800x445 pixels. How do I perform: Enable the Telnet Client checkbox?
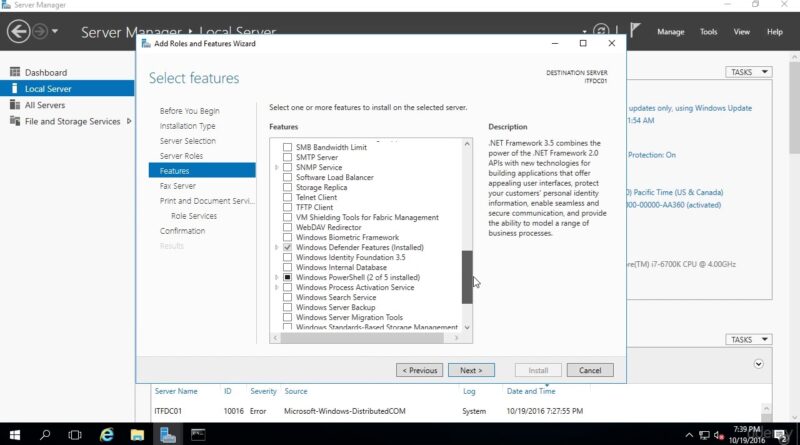(287, 197)
